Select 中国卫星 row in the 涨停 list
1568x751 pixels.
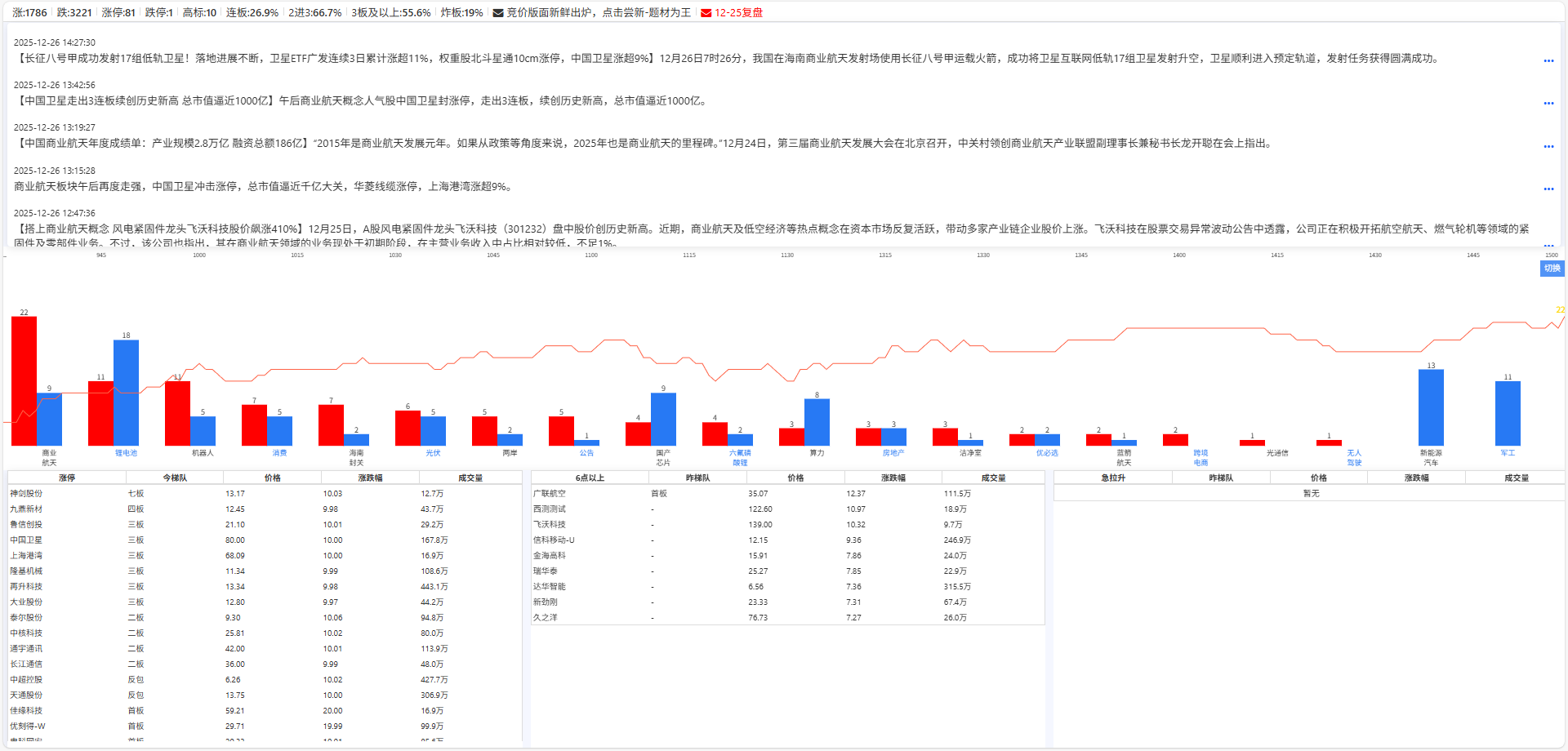pyautogui.click(x=26, y=540)
